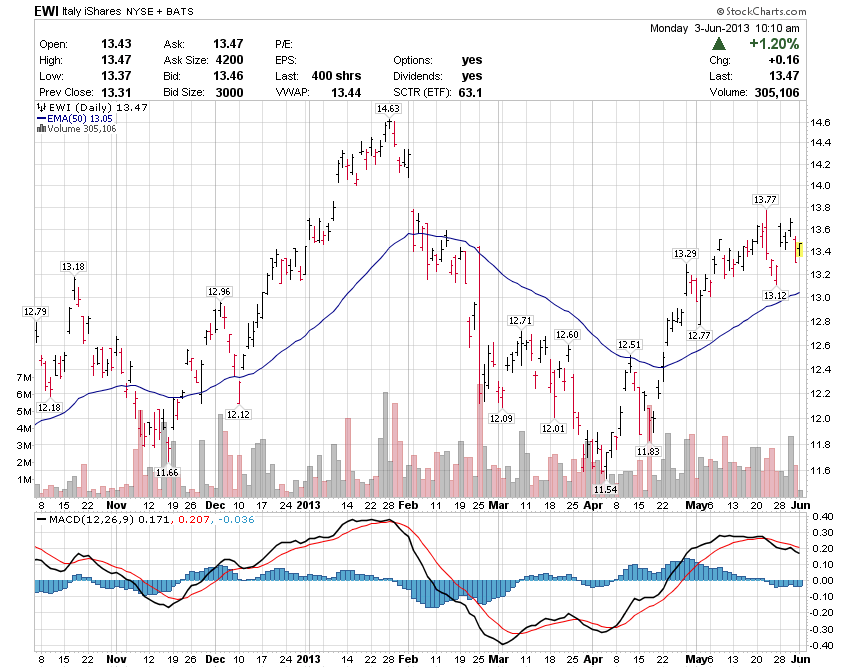Click the 12.18 low price label

(49, 407)
